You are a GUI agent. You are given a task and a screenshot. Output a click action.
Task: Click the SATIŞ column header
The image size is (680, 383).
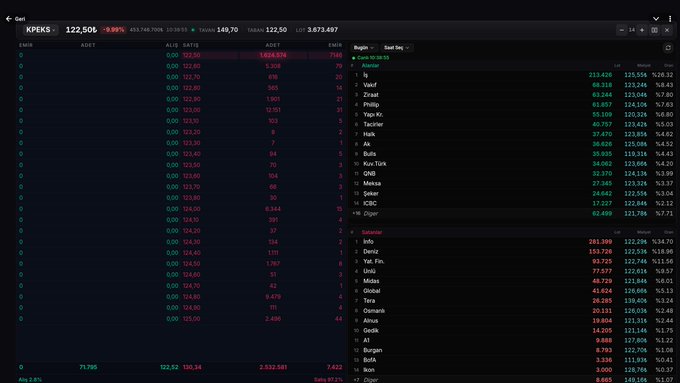click(x=190, y=45)
